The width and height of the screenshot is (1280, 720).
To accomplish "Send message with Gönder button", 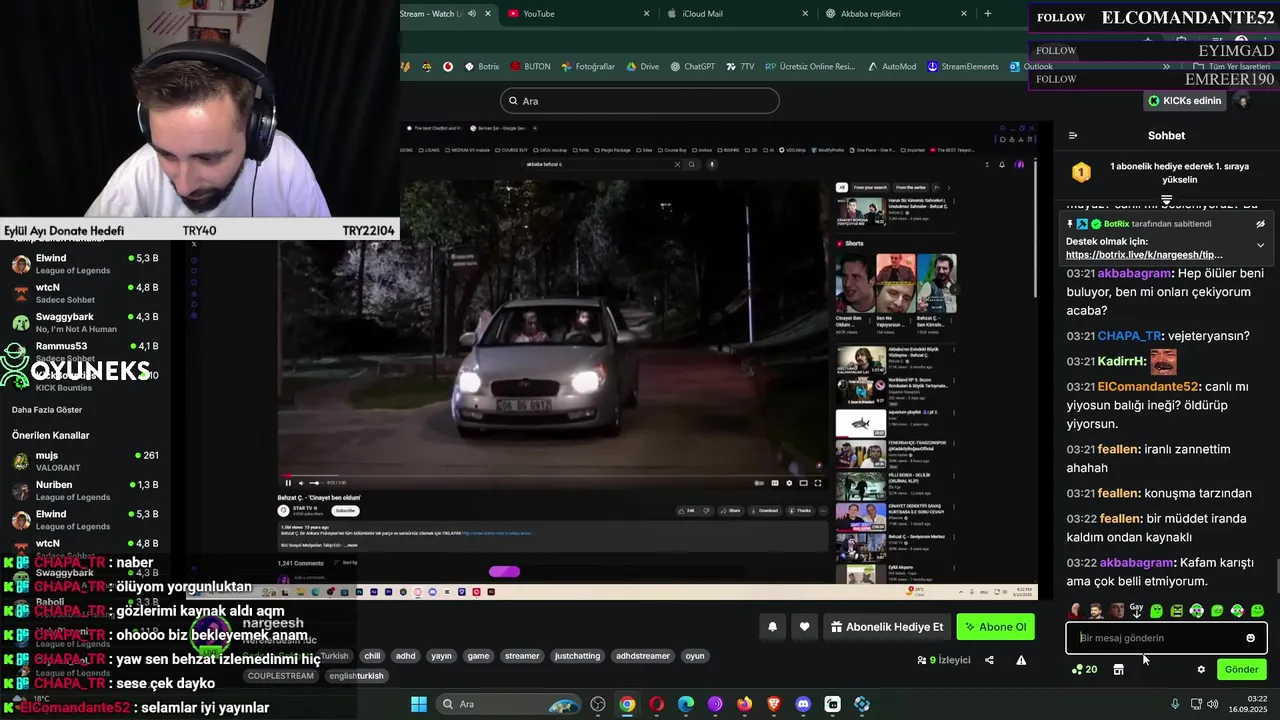I will coord(1241,669).
